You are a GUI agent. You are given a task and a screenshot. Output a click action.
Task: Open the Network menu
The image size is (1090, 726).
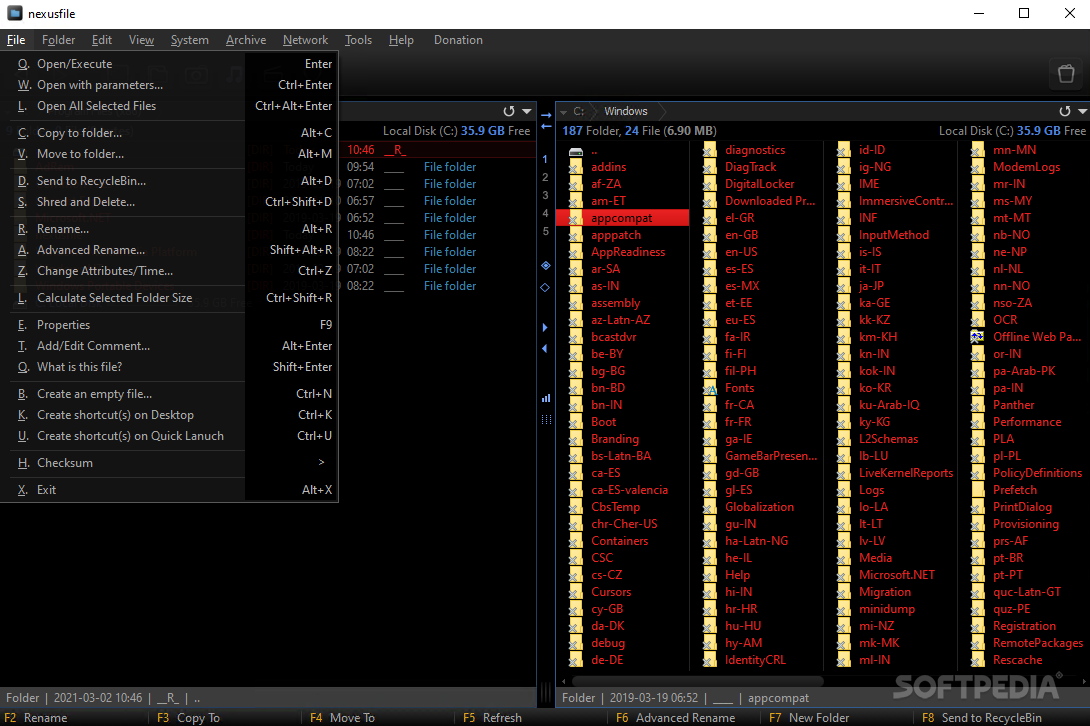click(305, 40)
